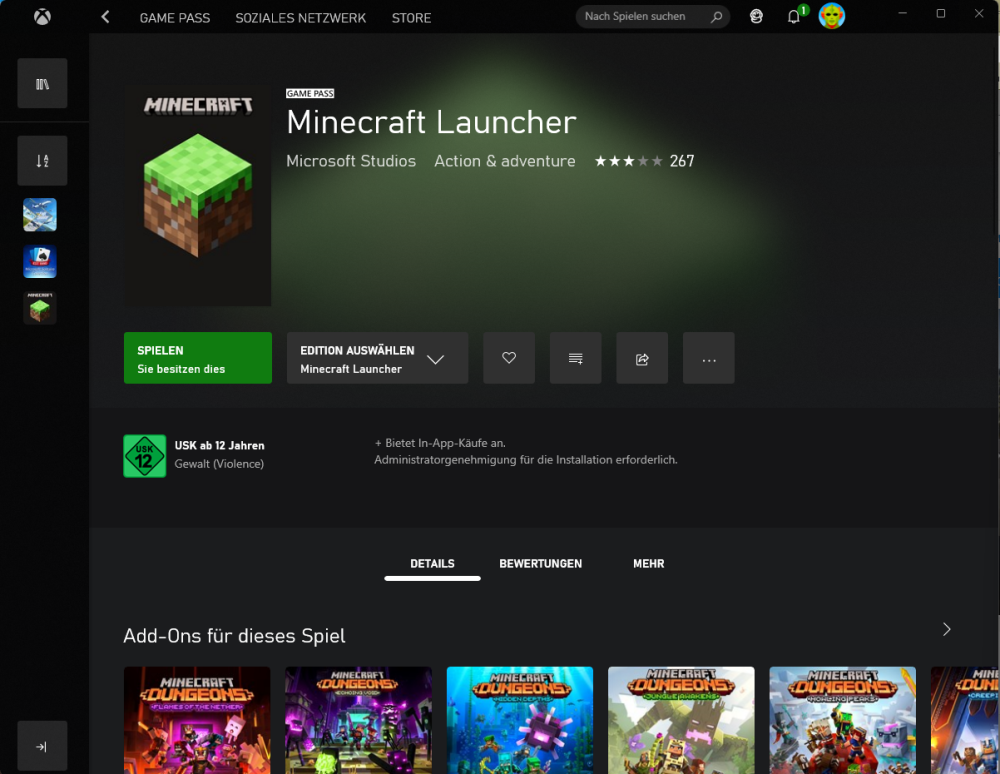1000x774 pixels.
Task: Click the search magnifier icon
Action: tap(716, 17)
